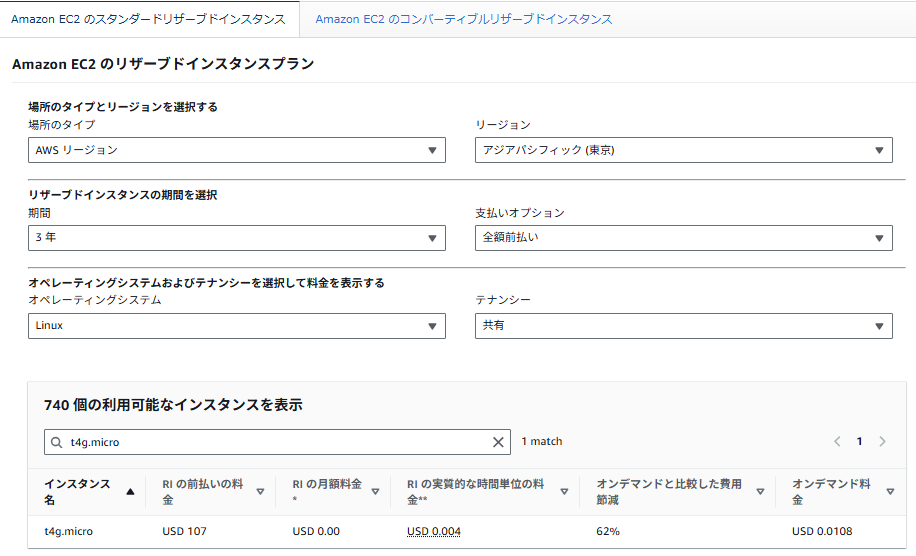Sort by オンデマンド料金 column arrow
This screenshot has height=556, width=916.
click(x=890, y=492)
